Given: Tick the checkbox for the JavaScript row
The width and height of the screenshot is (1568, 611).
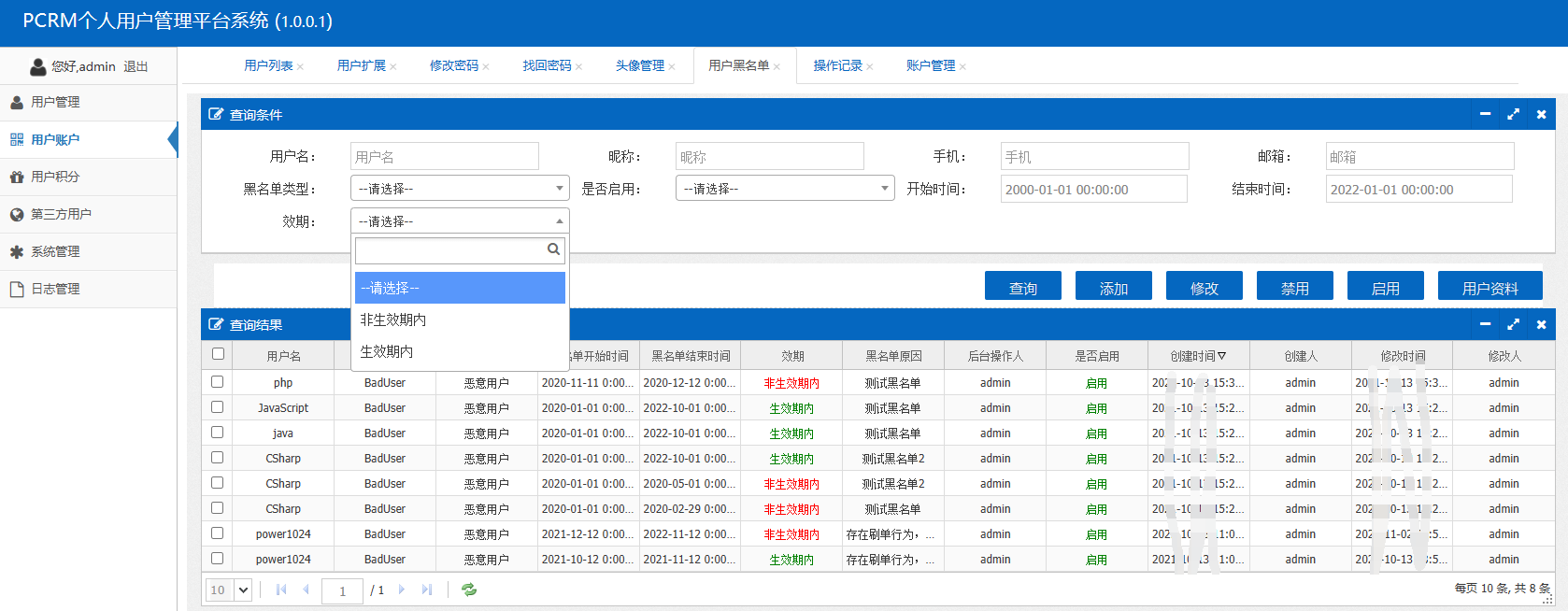Looking at the screenshot, I should pyautogui.click(x=218, y=407).
